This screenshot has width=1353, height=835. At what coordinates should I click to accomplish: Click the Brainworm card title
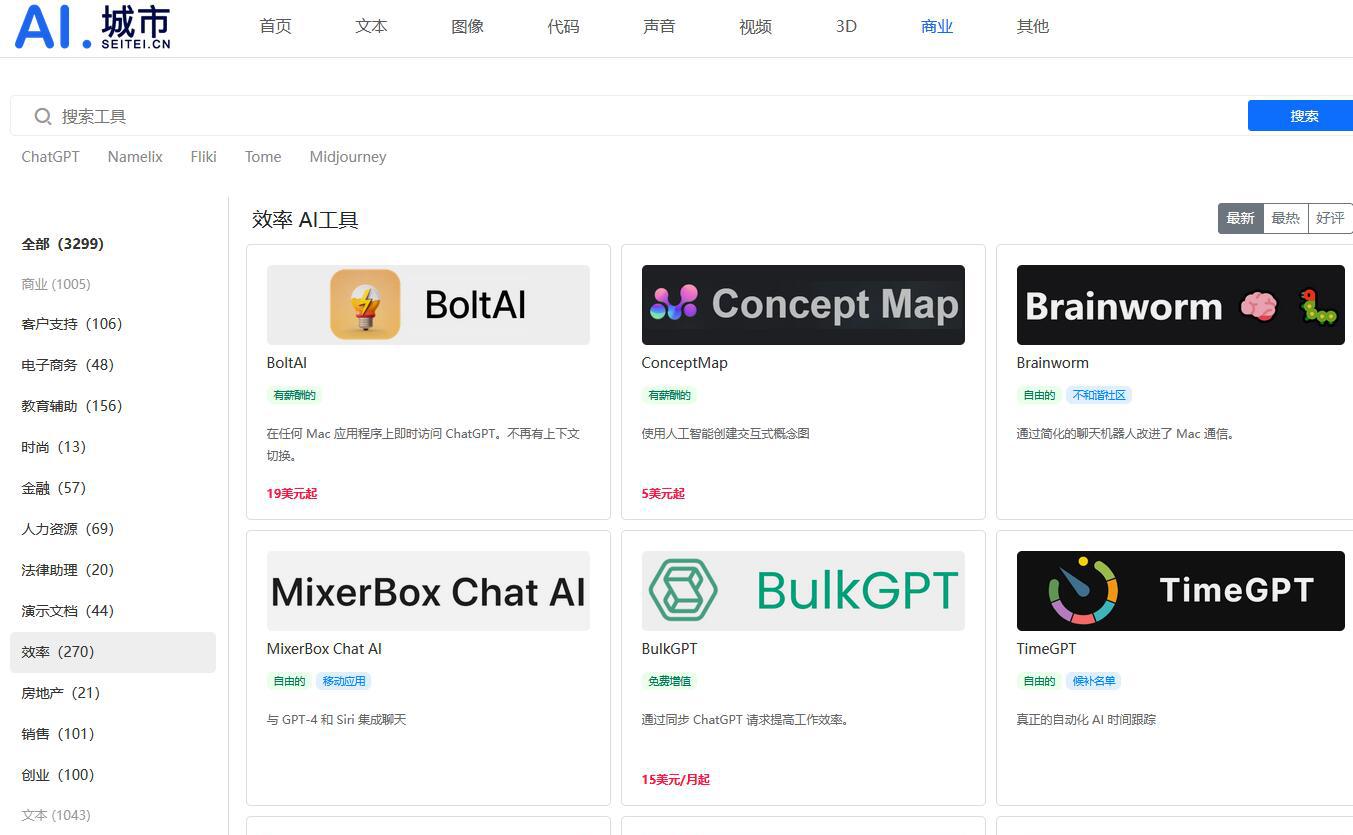[x=1053, y=363]
